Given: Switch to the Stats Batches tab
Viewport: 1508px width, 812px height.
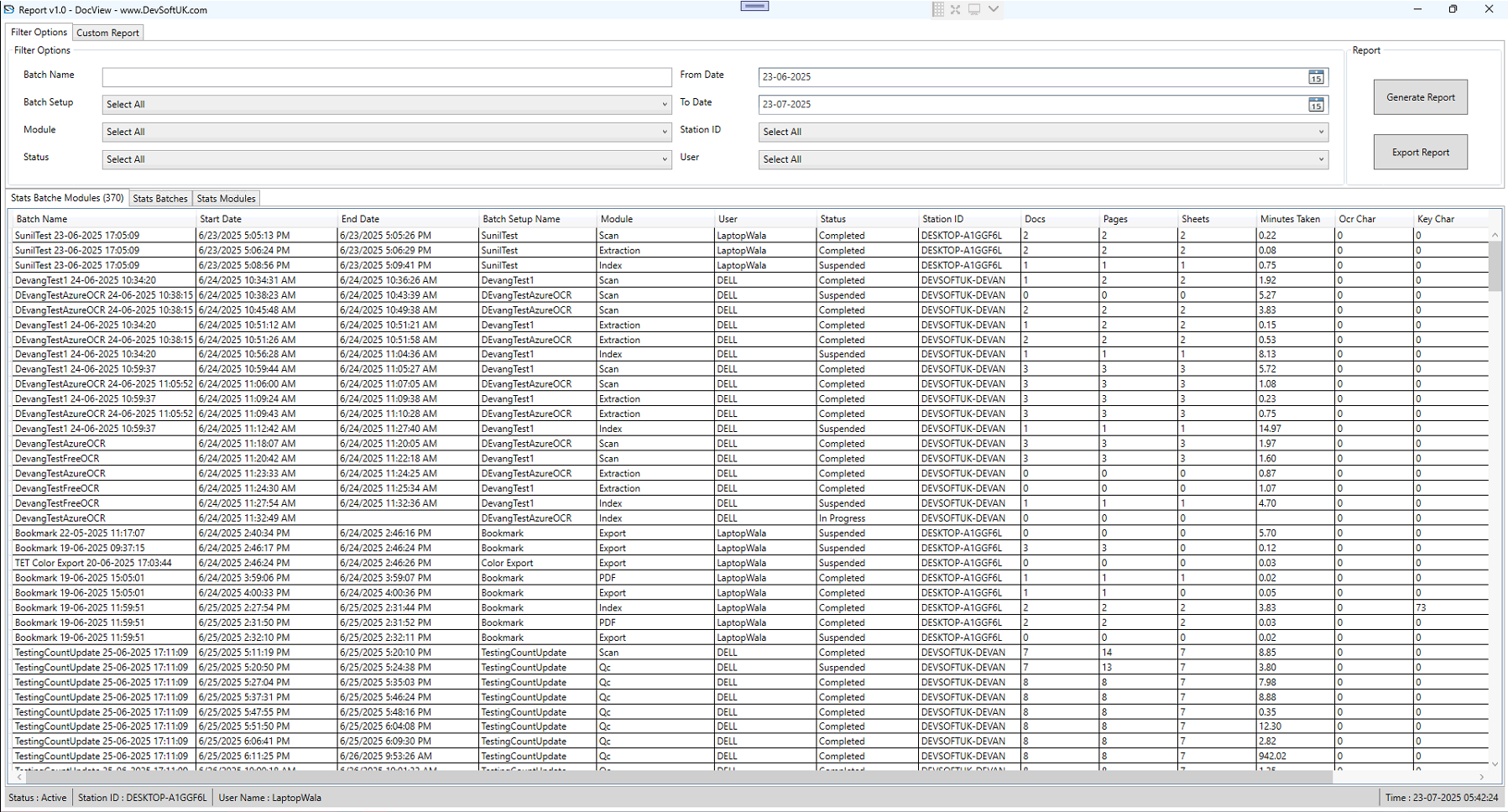Looking at the screenshot, I should tap(160, 199).
